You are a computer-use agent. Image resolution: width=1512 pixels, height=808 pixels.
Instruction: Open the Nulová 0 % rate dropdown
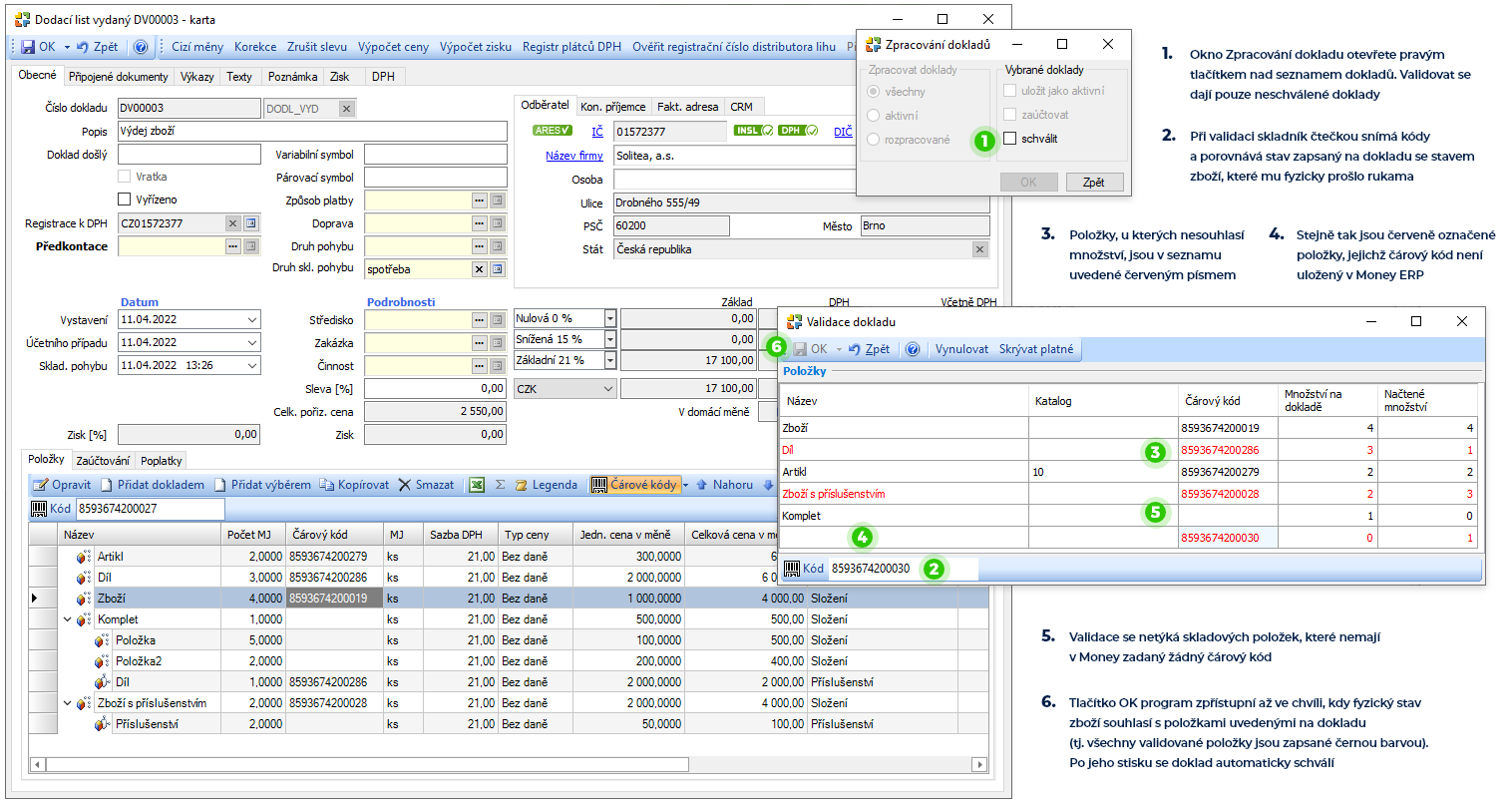[610, 318]
